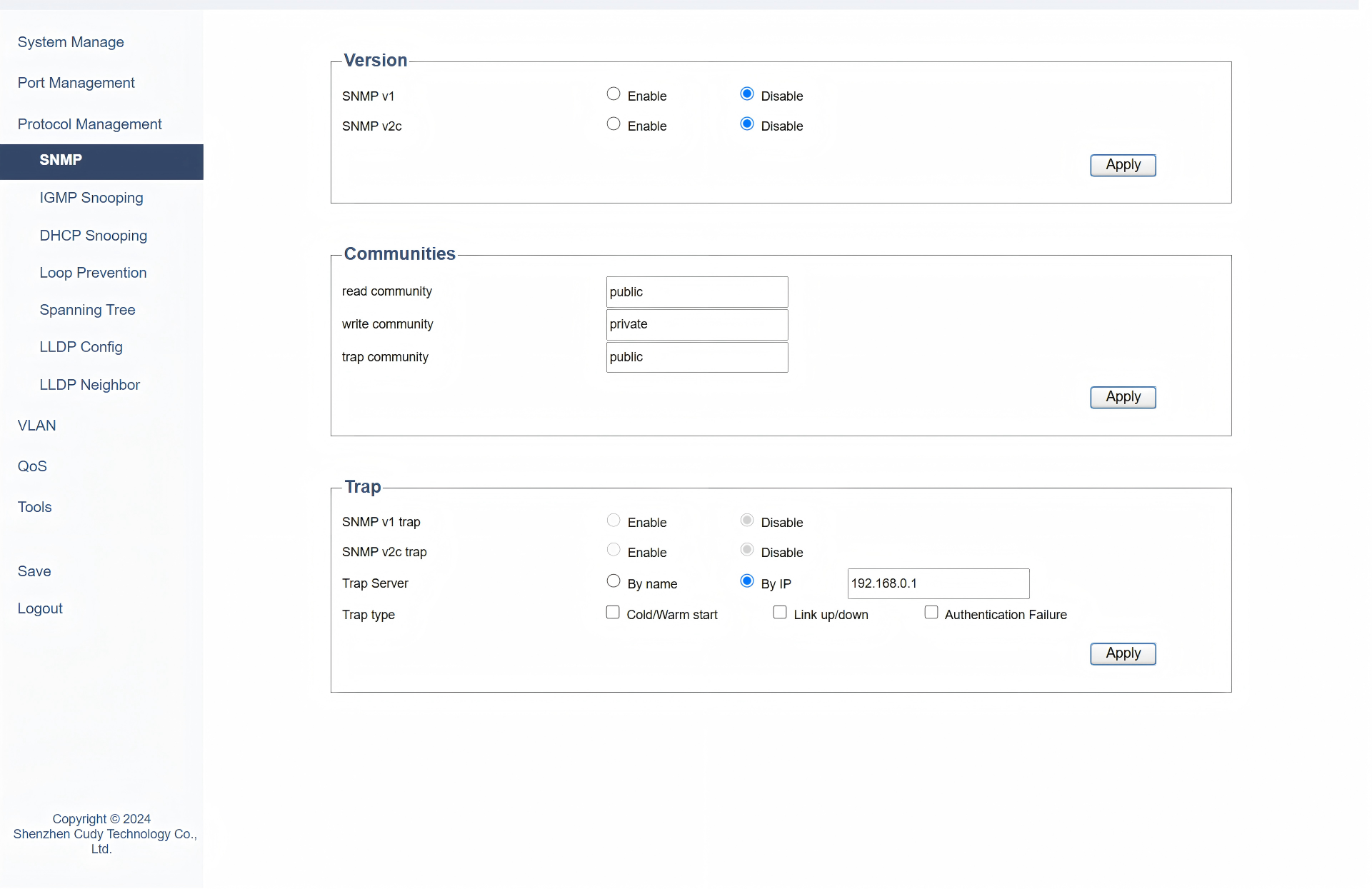Check Cold/Warm start trap type
This screenshot has width=1372, height=889.
pos(613,613)
